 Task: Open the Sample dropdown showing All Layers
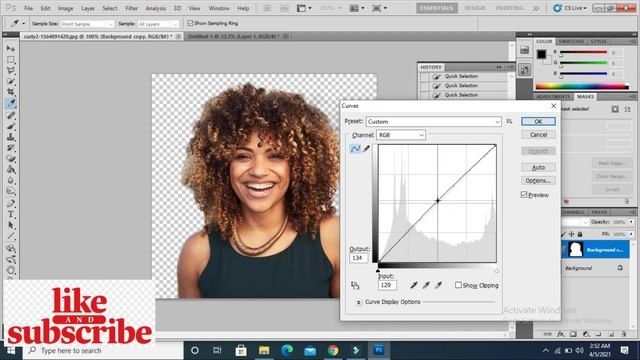pyautogui.click(x=158, y=24)
